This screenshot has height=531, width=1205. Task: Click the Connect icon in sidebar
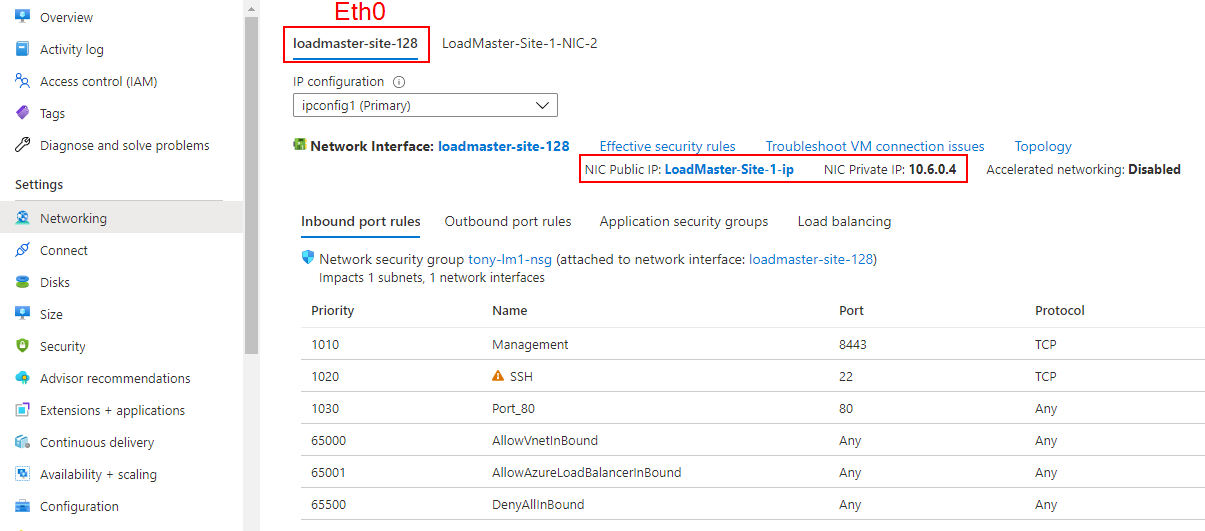(22, 250)
